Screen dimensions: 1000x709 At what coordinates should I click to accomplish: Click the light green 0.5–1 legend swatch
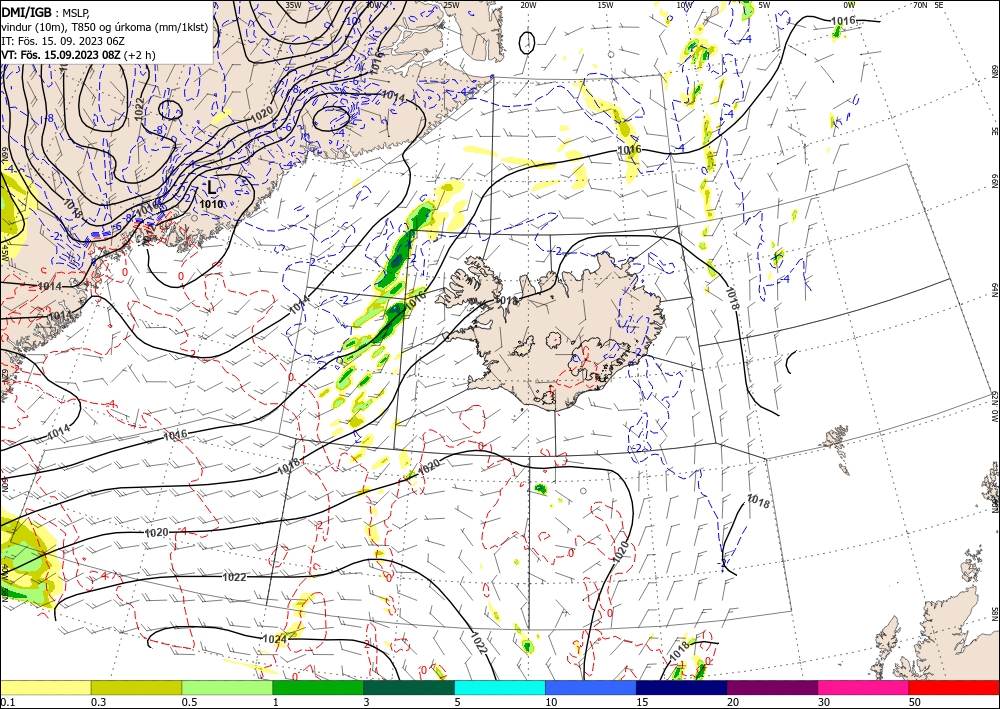pos(227,687)
